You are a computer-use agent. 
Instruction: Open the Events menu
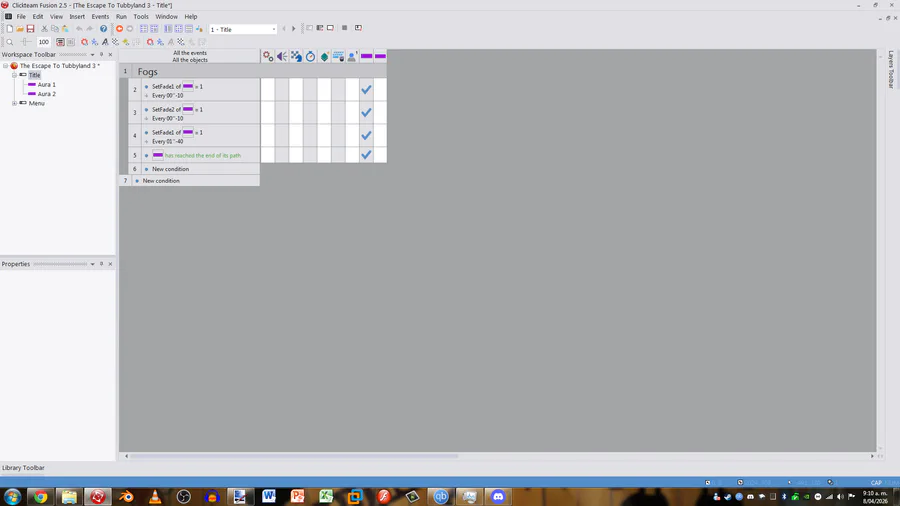(x=100, y=17)
